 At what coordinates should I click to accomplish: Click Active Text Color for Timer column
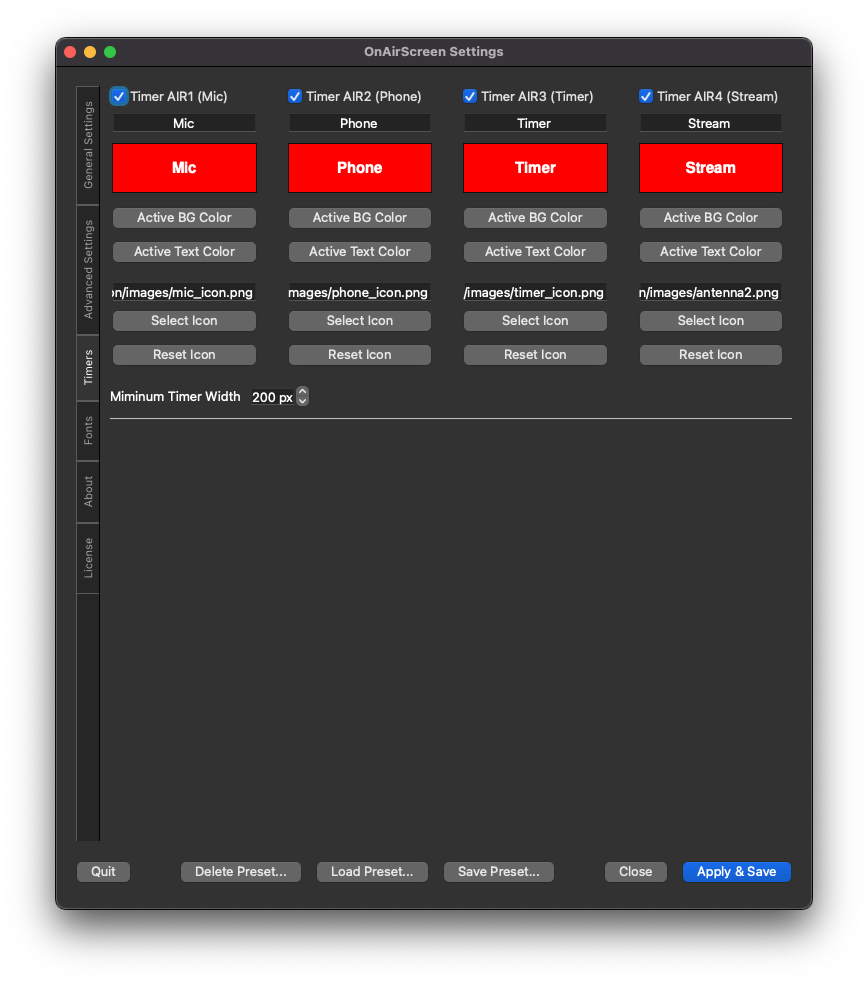coord(535,252)
